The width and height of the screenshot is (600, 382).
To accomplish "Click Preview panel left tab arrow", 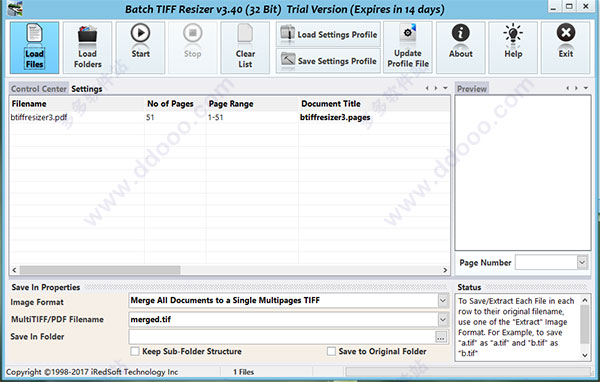I will pos(567,88).
